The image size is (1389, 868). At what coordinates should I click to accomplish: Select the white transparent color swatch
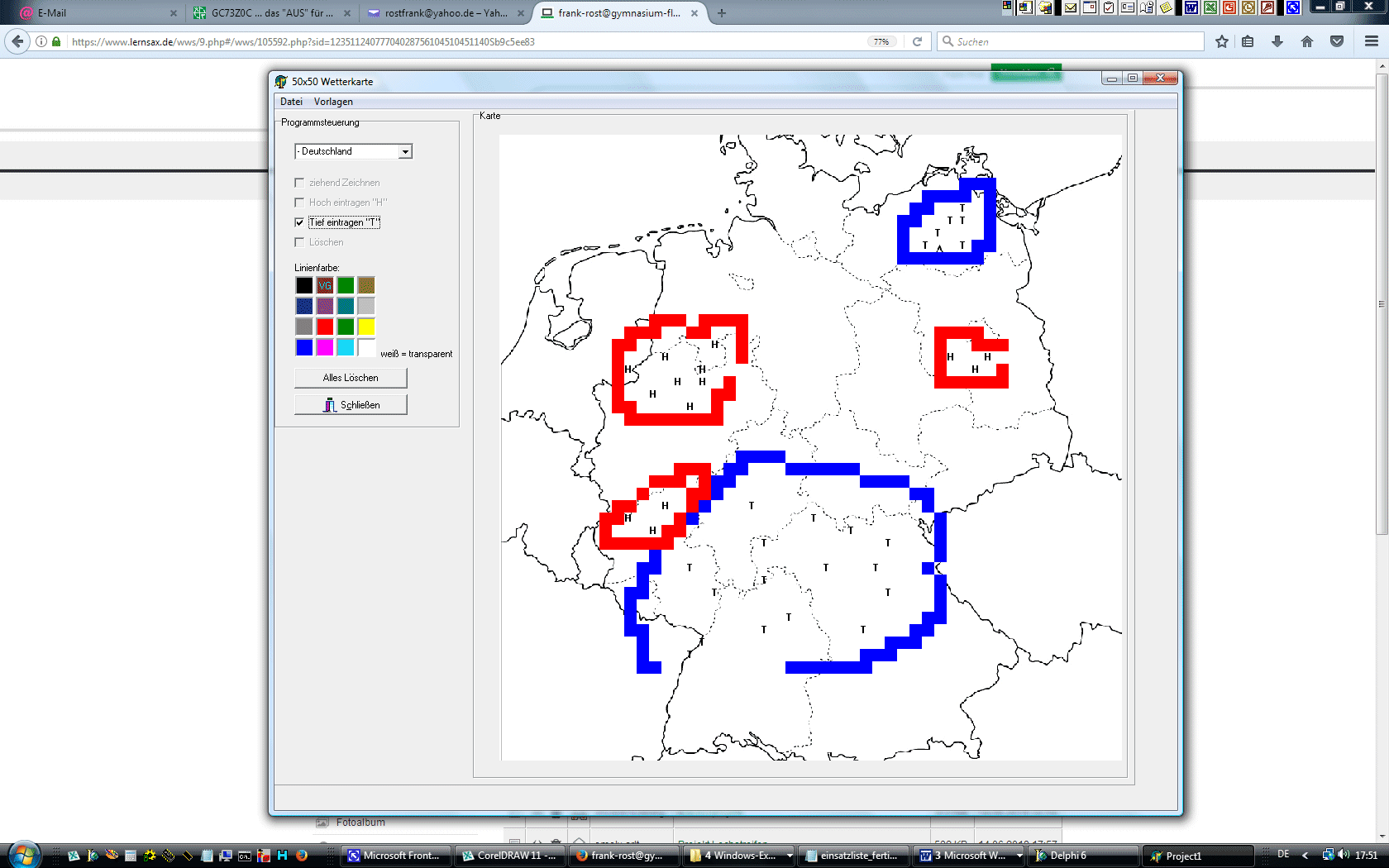pos(366,347)
